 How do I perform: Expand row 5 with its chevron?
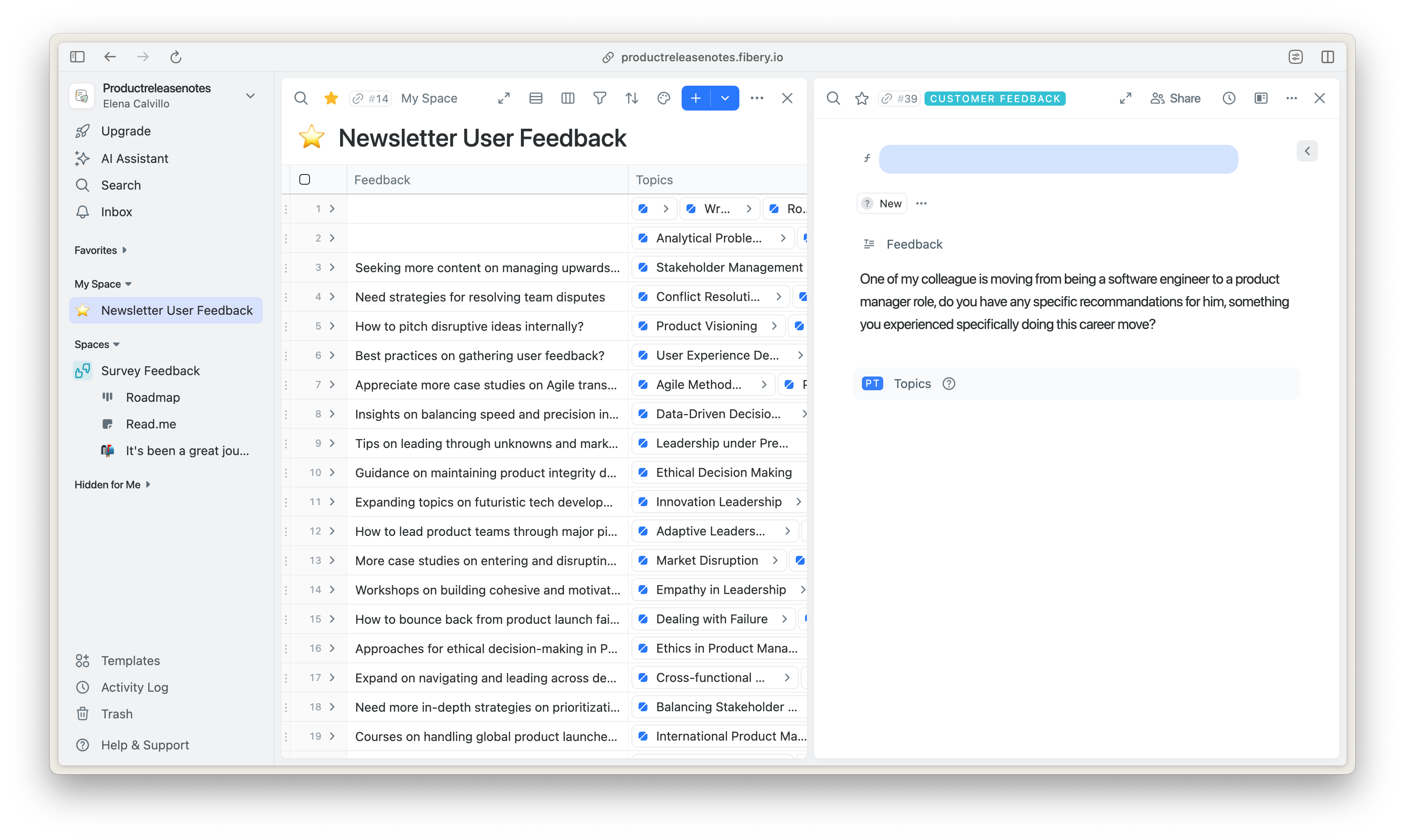(332, 326)
